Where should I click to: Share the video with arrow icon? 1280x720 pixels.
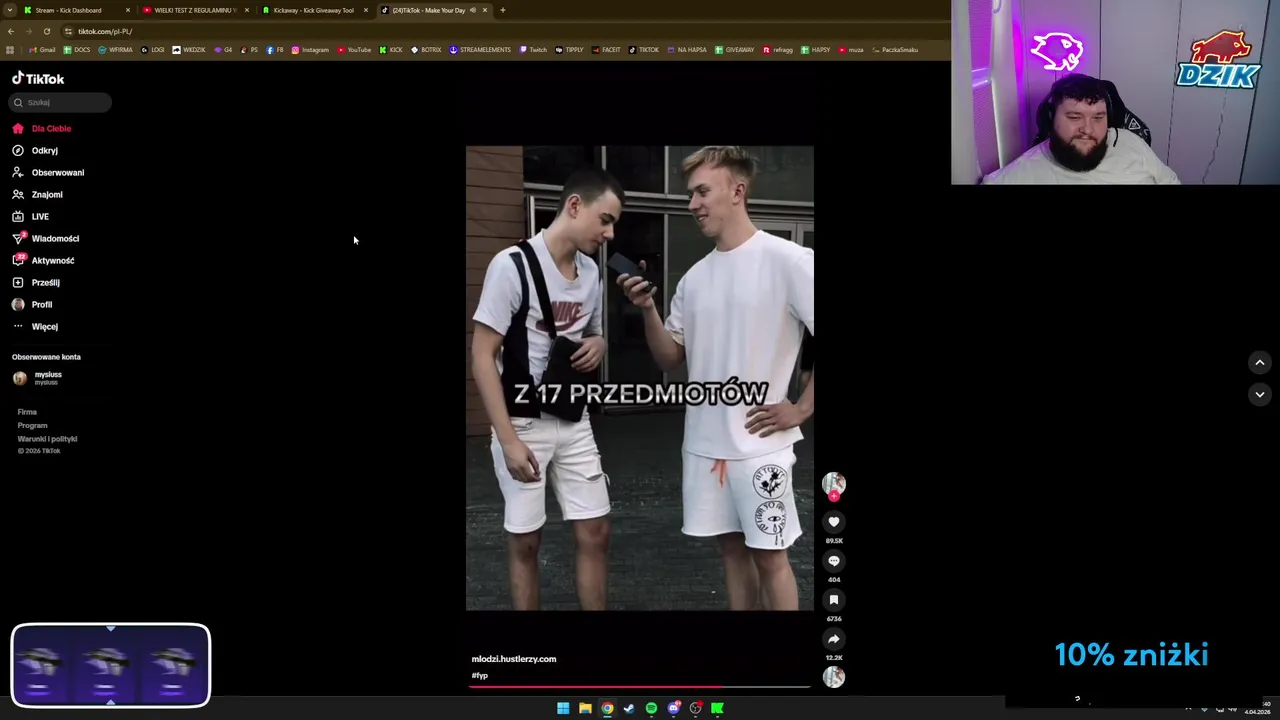click(833, 639)
